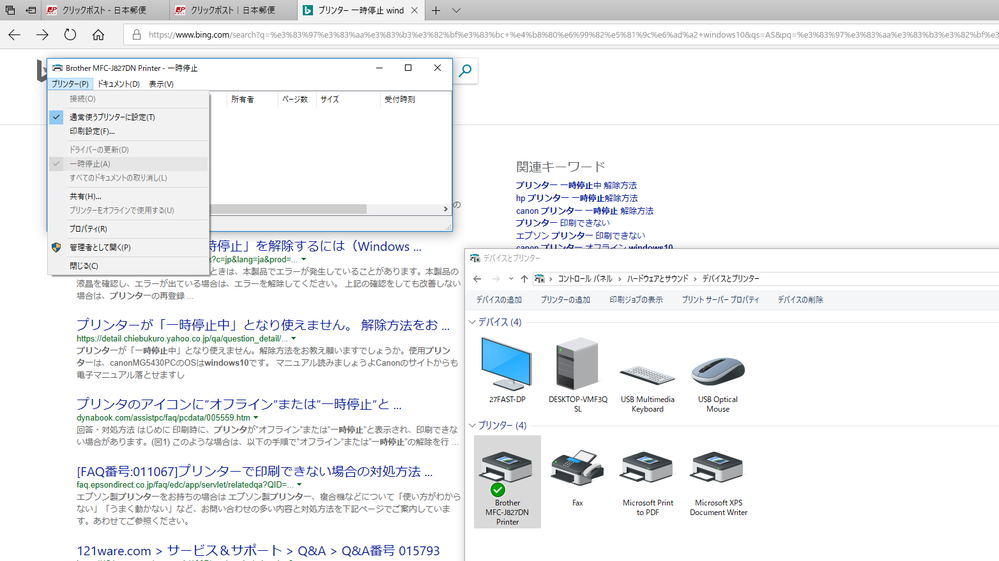Close the Bing search tab

[x=414, y=10]
